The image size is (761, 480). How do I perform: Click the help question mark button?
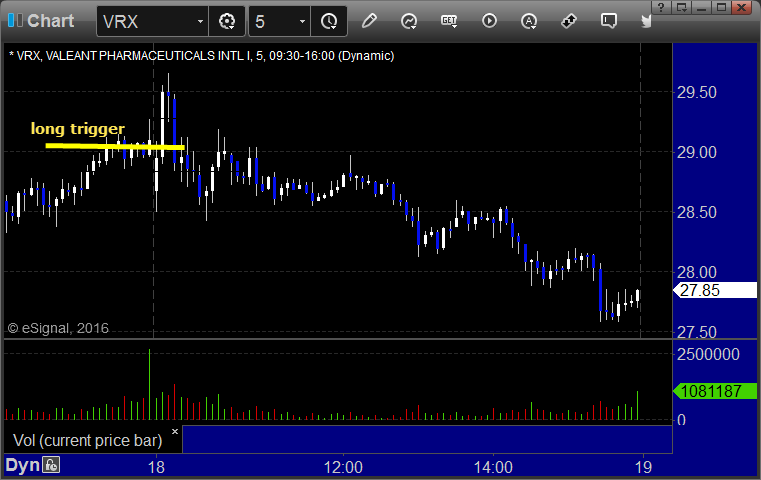(x=661, y=7)
